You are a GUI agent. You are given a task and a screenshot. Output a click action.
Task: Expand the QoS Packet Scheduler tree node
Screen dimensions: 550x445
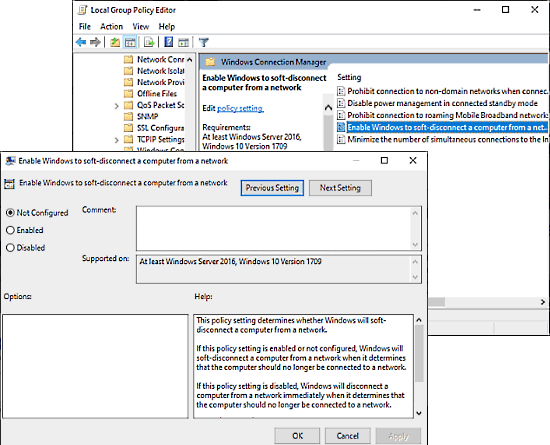pyautogui.click(x=117, y=106)
